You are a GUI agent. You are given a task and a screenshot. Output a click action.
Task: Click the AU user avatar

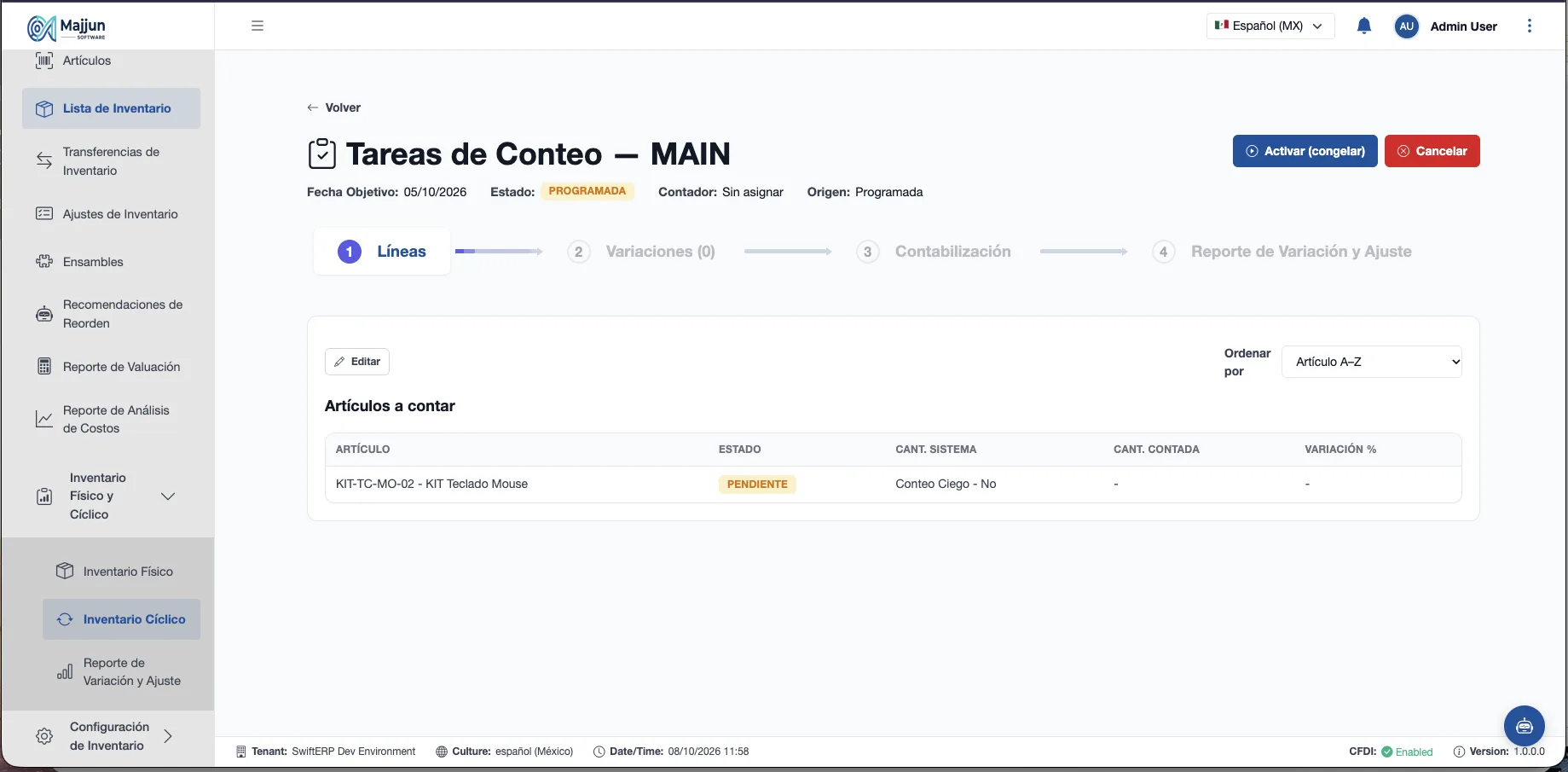pyautogui.click(x=1406, y=26)
